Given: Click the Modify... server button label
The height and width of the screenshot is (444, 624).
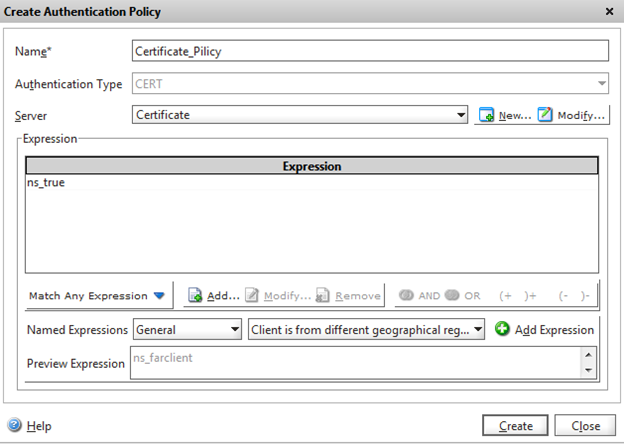Looking at the screenshot, I should click(x=581, y=116).
